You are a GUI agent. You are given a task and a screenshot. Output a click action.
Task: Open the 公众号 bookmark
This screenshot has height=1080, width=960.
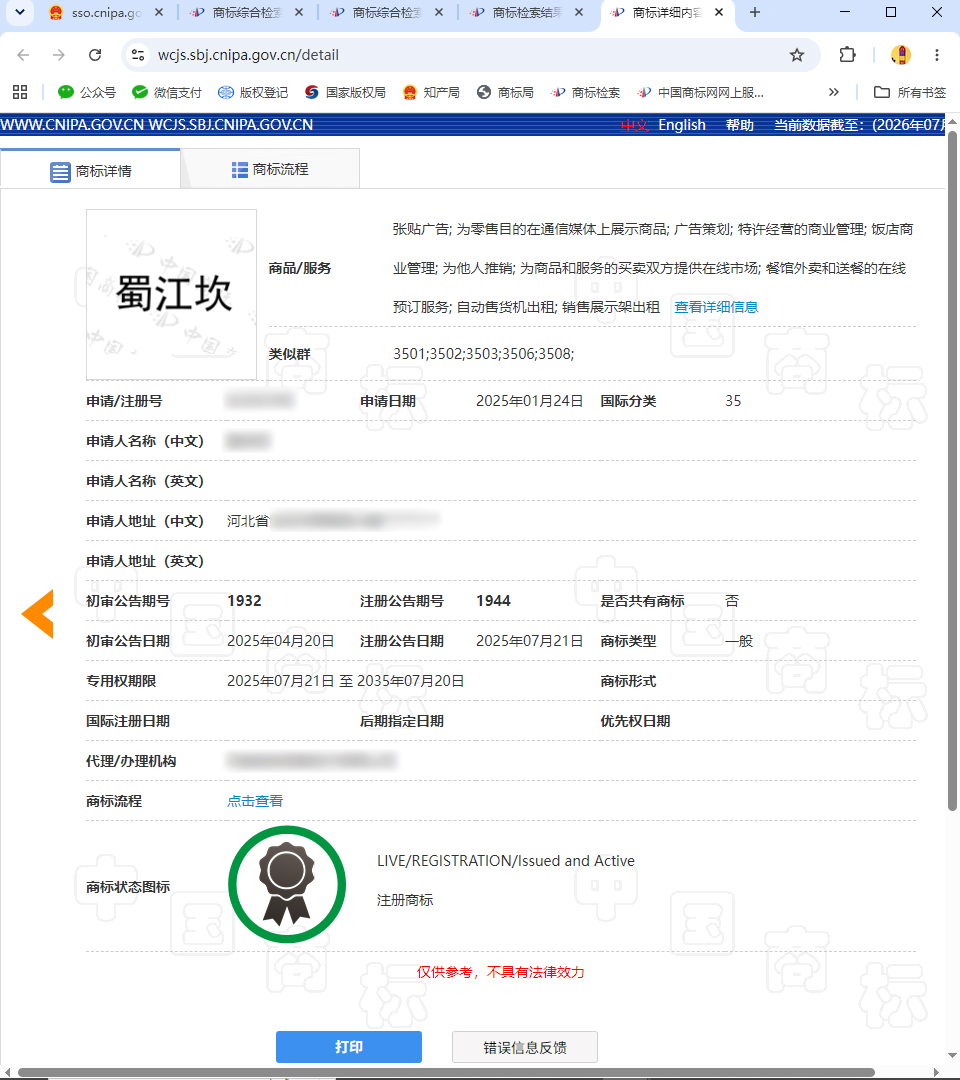pos(87,92)
